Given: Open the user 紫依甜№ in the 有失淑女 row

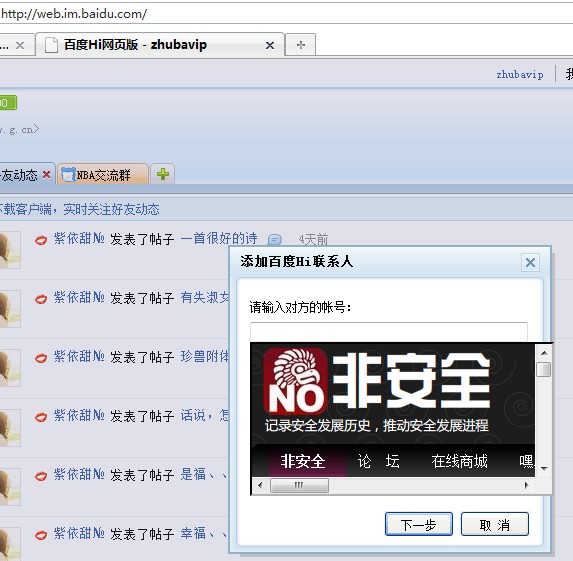Looking at the screenshot, I should tap(79, 297).
